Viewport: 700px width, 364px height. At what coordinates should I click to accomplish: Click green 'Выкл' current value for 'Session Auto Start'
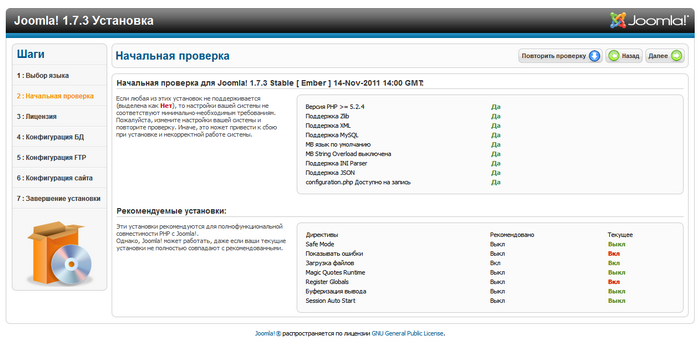point(617,301)
